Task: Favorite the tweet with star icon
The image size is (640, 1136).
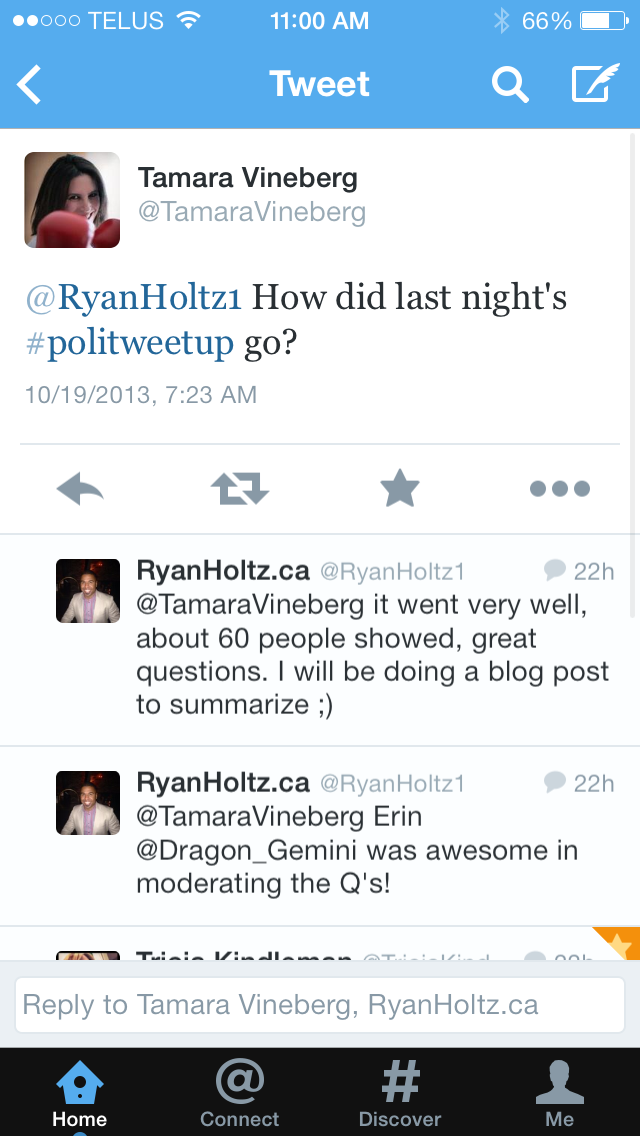Action: click(x=400, y=489)
